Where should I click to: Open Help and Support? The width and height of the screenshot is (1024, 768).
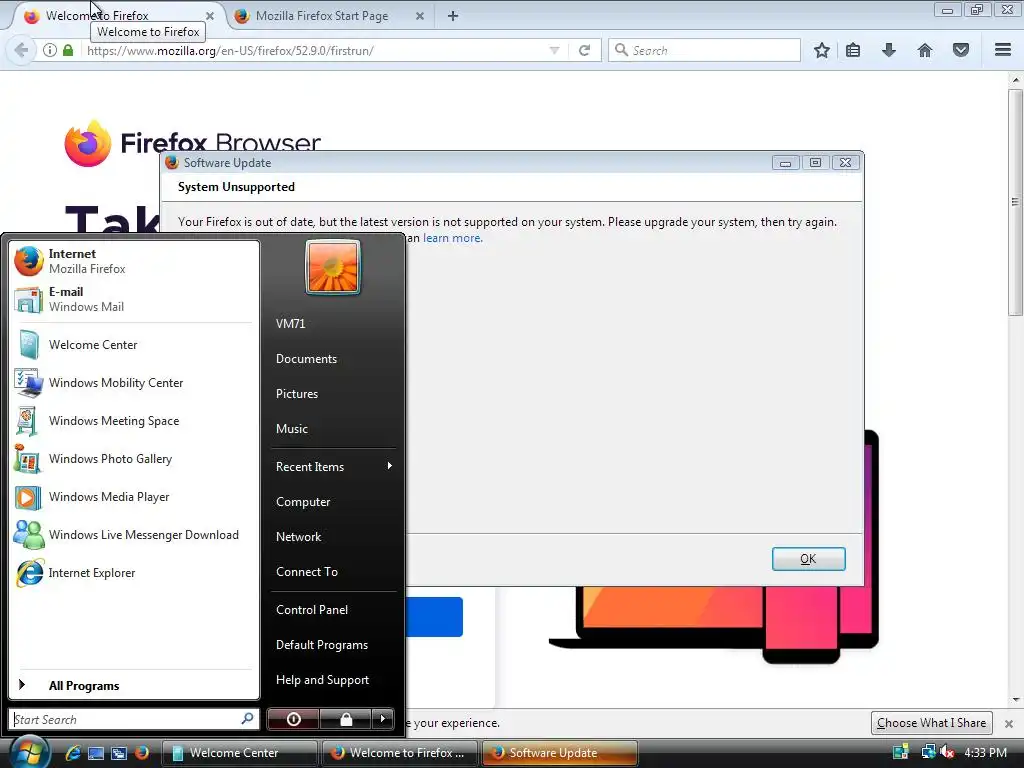(x=333, y=680)
